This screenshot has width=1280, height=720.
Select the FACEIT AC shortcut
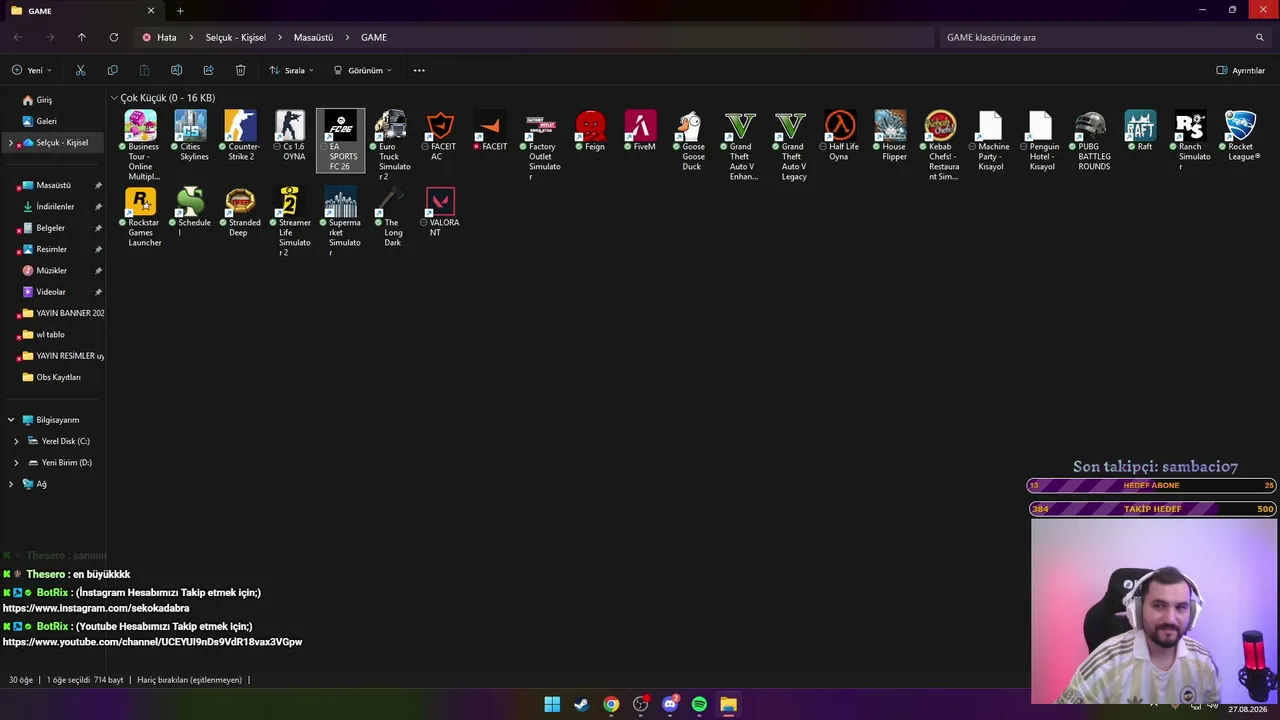[x=441, y=136]
